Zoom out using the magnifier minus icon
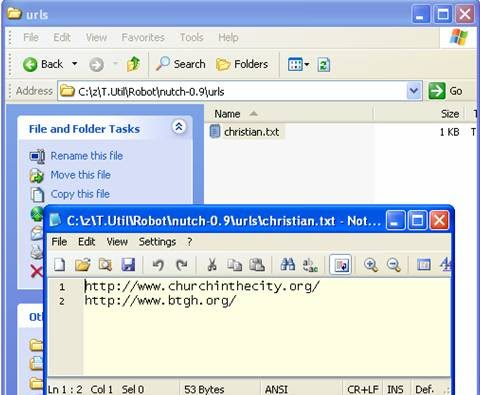Image resolution: width=480 pixels, height=395 pixels. [394, 265]
